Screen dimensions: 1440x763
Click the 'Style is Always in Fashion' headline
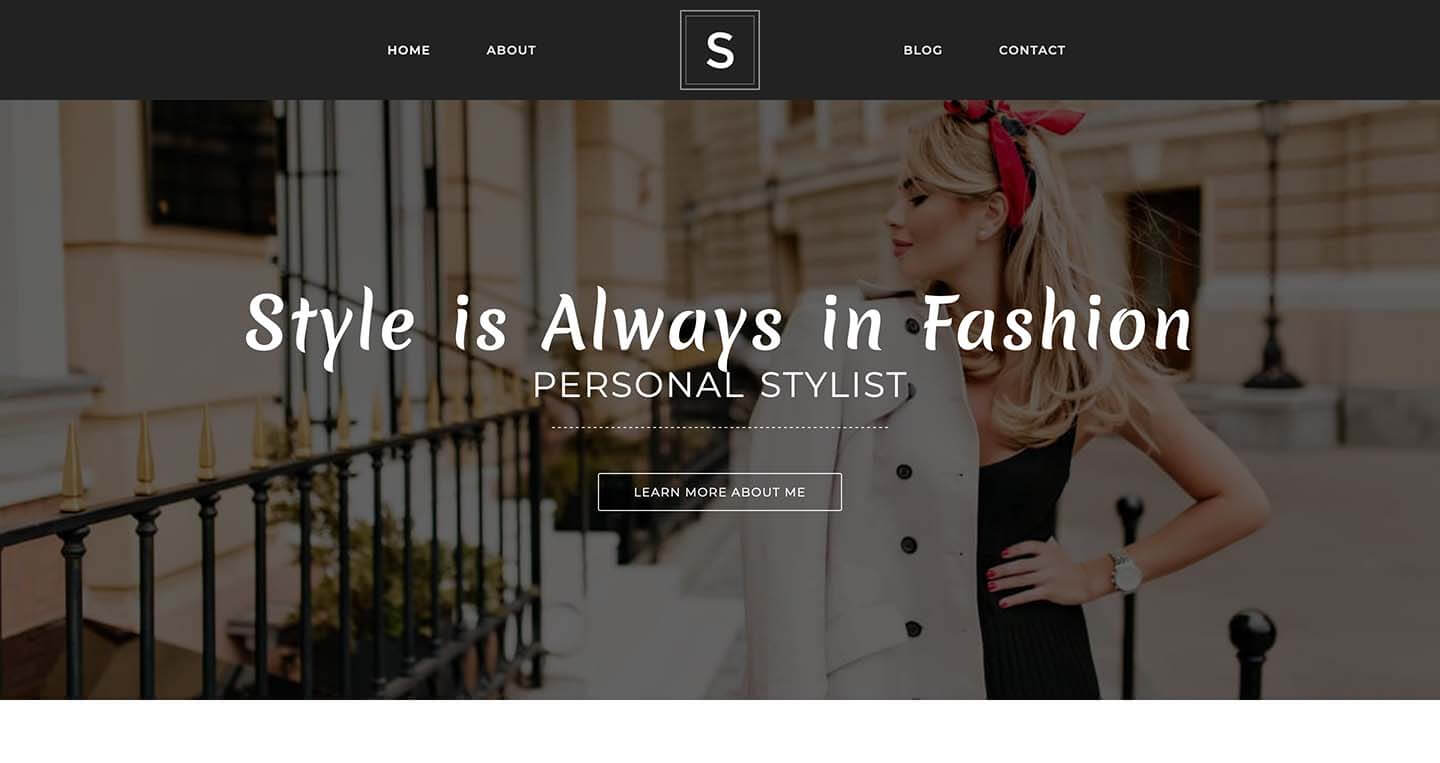click(x=719, y=325)
